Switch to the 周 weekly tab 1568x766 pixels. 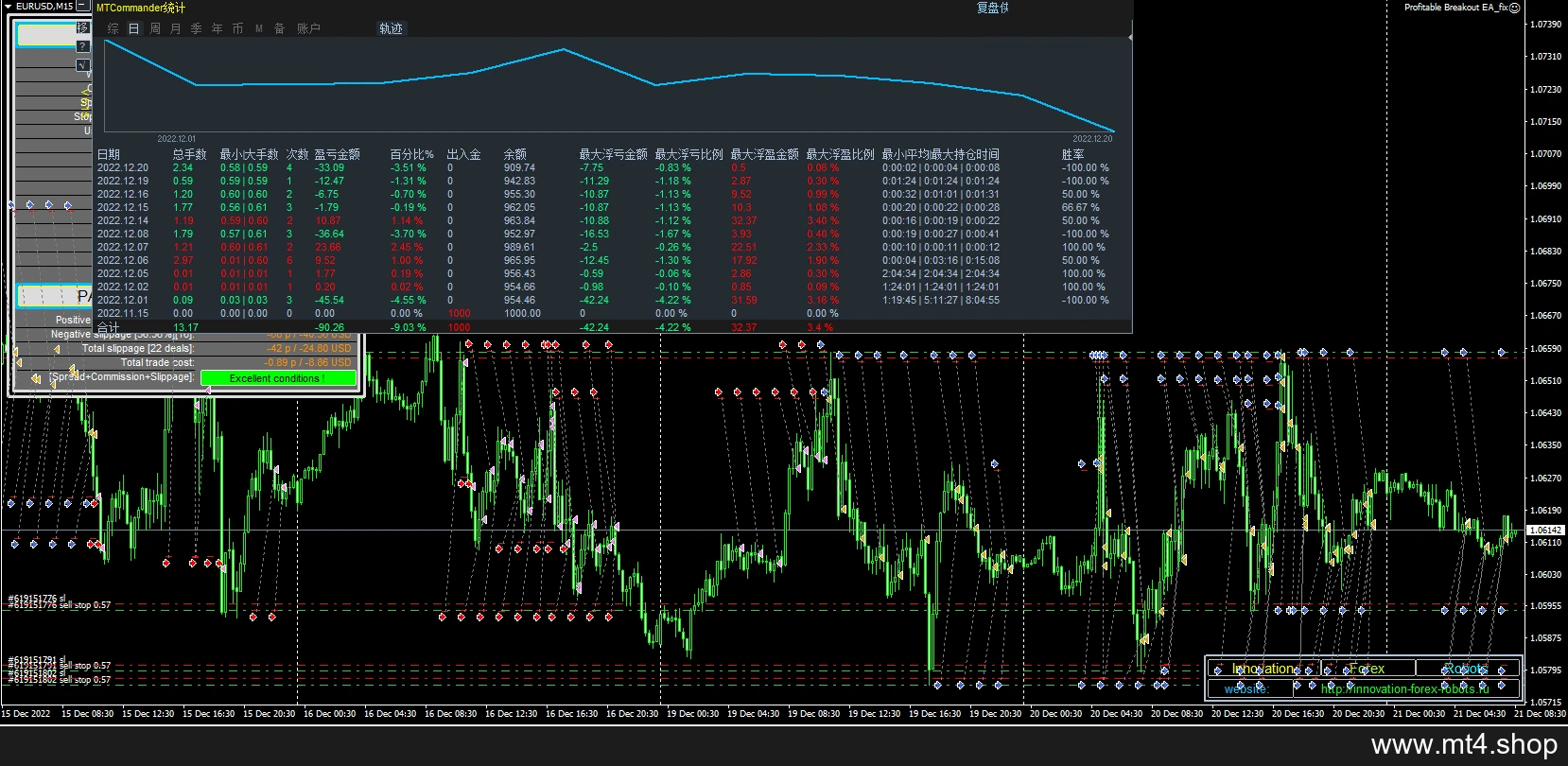155,28
